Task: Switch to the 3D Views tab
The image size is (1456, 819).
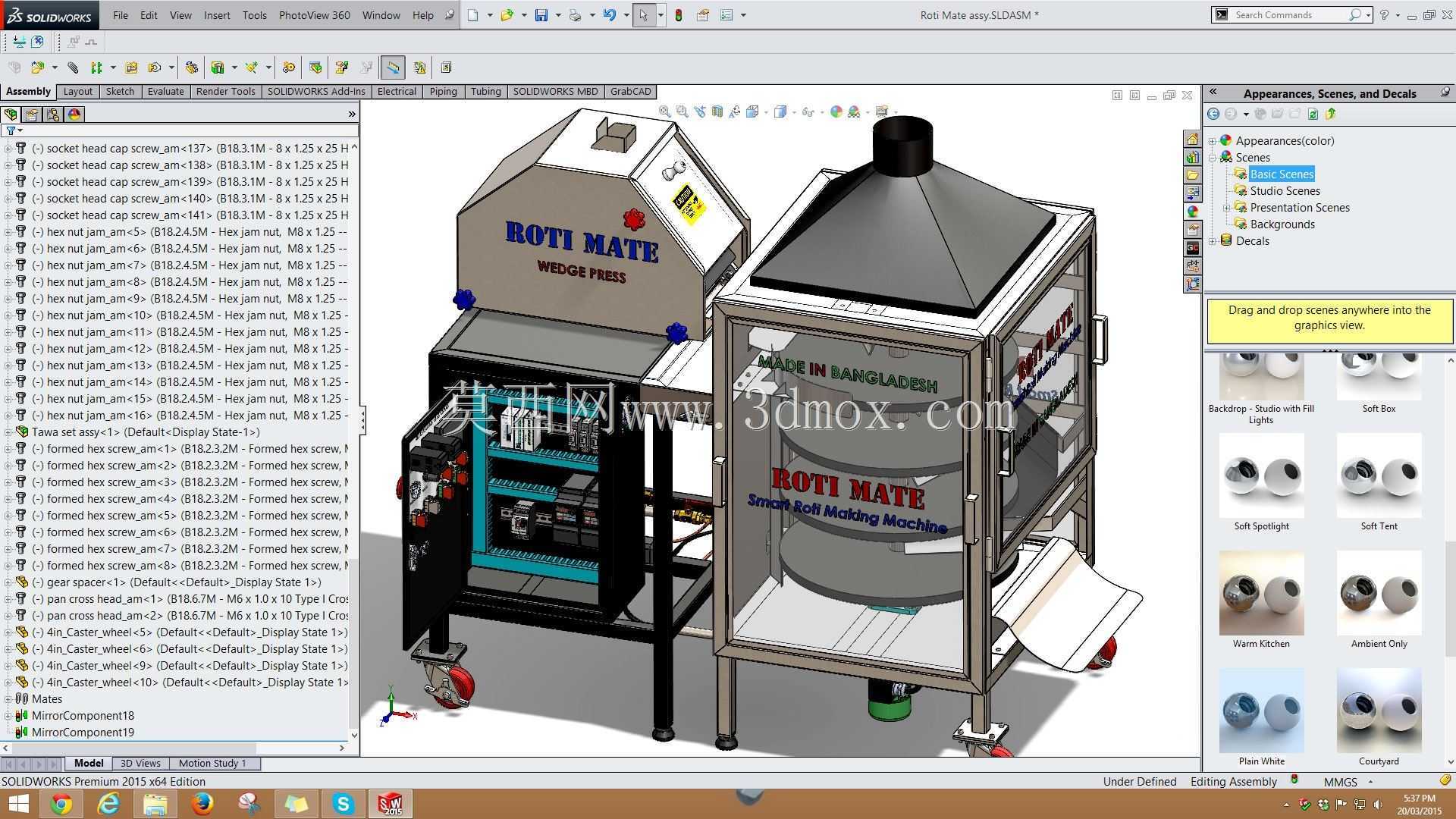Action: (140, 764)
